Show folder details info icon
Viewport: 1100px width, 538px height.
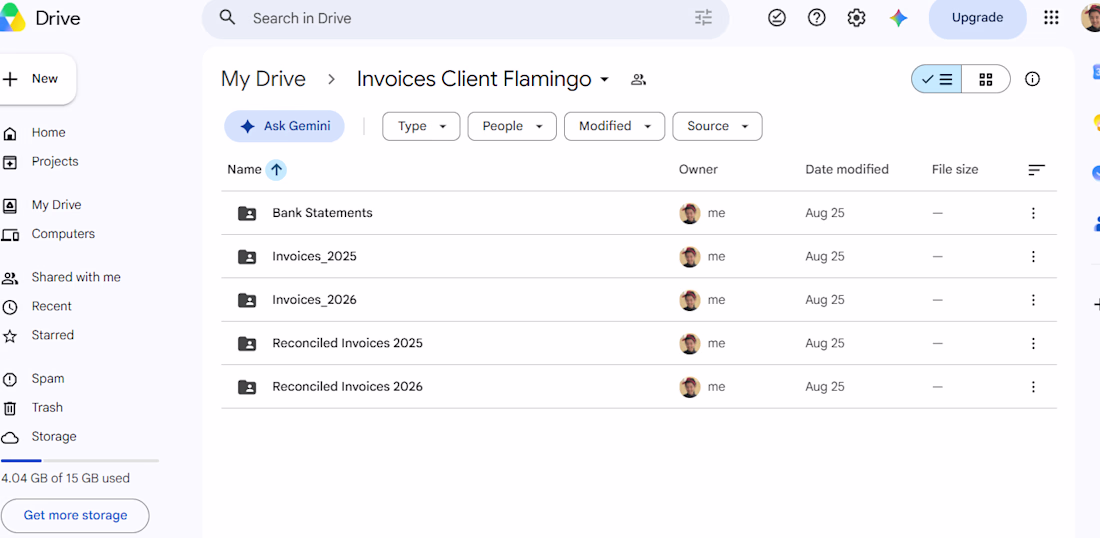tap(1032, 79)
